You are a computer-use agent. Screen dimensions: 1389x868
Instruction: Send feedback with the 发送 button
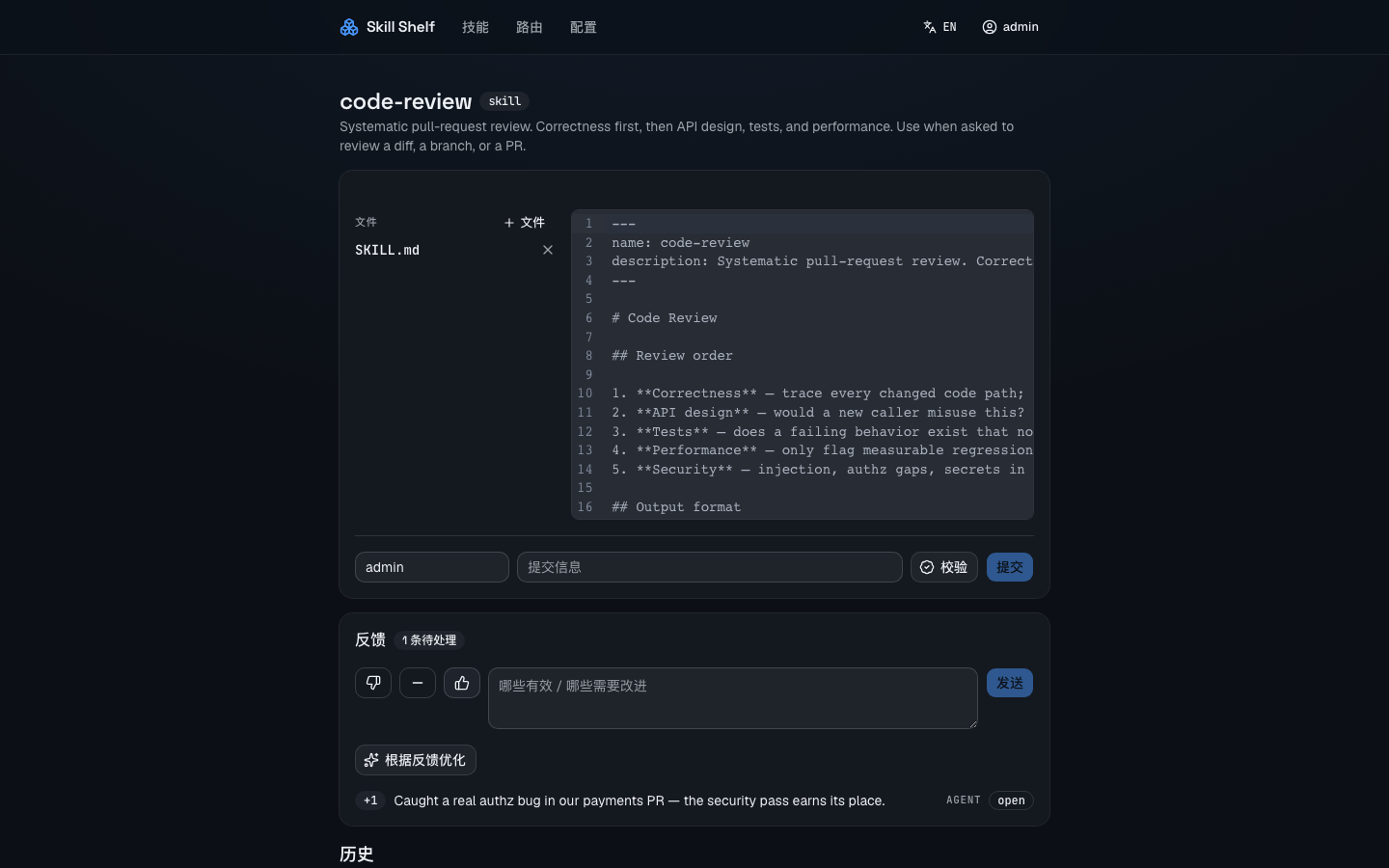1010,683
